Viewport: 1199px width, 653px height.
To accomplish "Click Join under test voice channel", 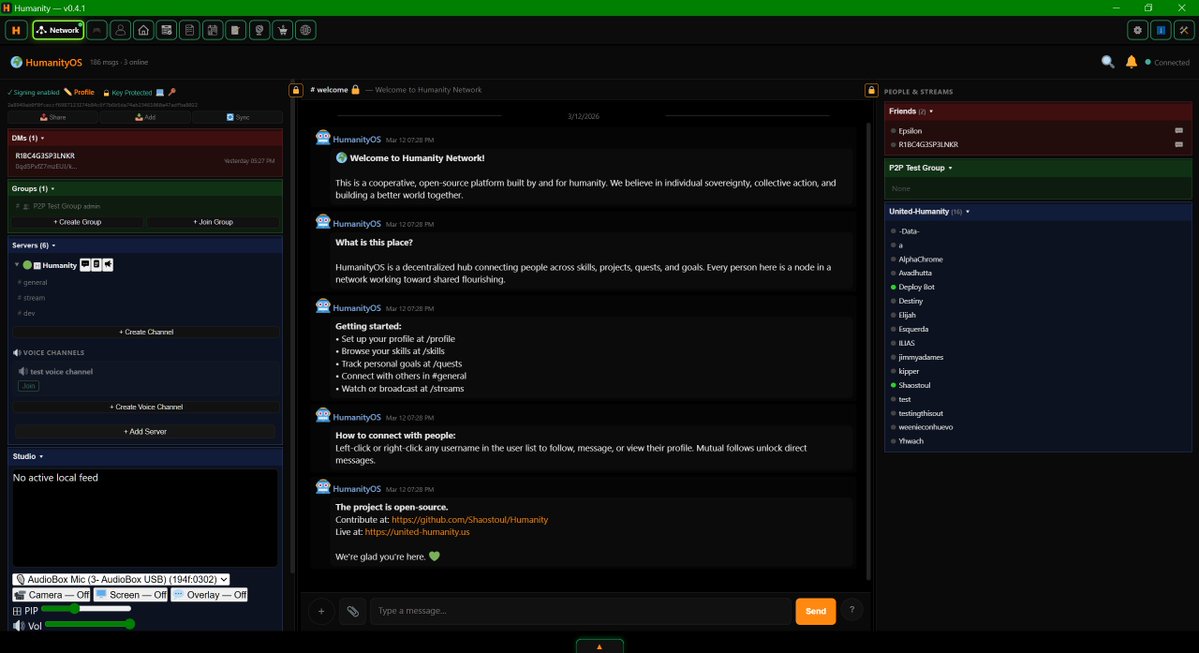I will point(28,386).
